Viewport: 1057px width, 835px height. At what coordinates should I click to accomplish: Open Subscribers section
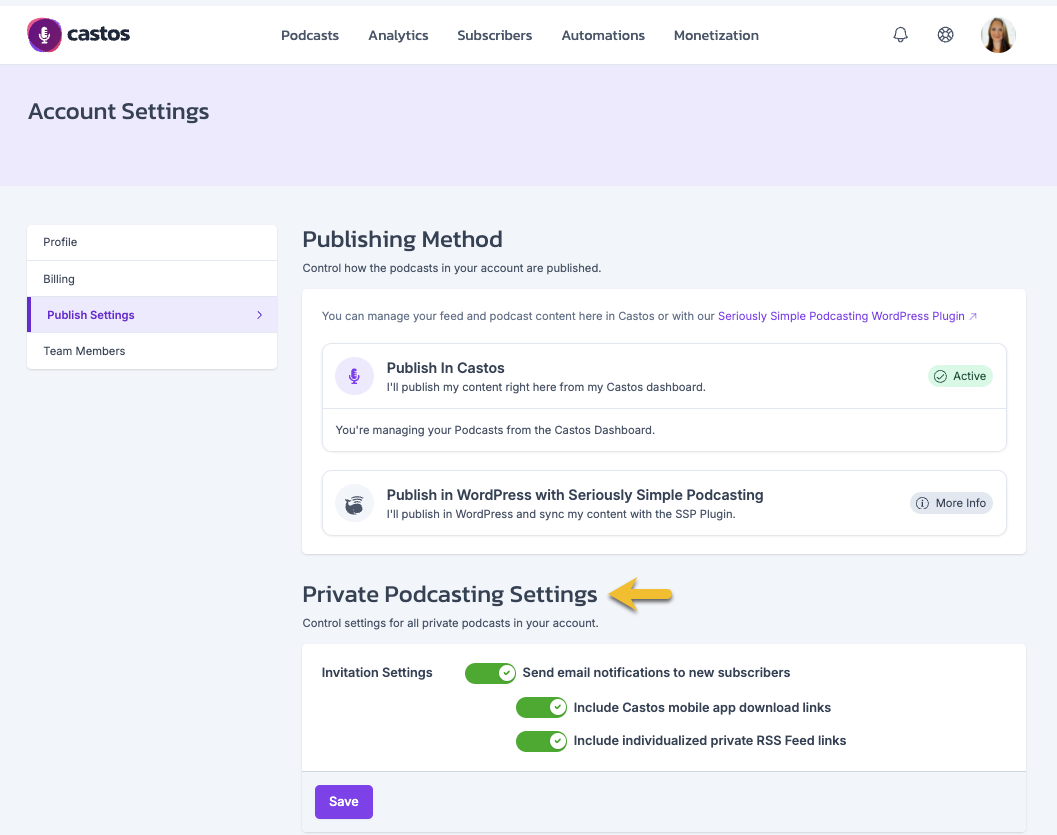[494, 35]
